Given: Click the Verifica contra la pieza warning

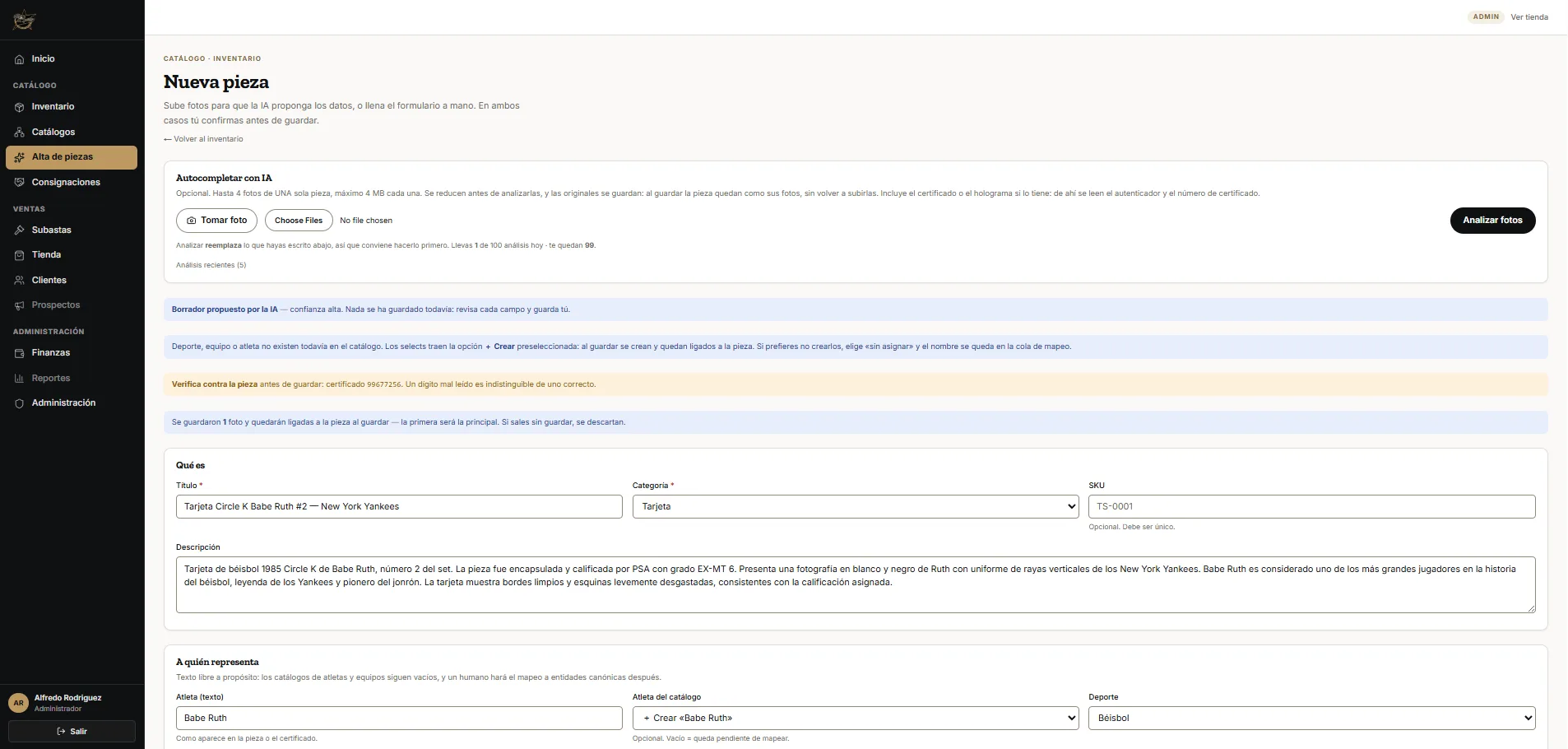Looking at the screenshot, I should 856,384.
